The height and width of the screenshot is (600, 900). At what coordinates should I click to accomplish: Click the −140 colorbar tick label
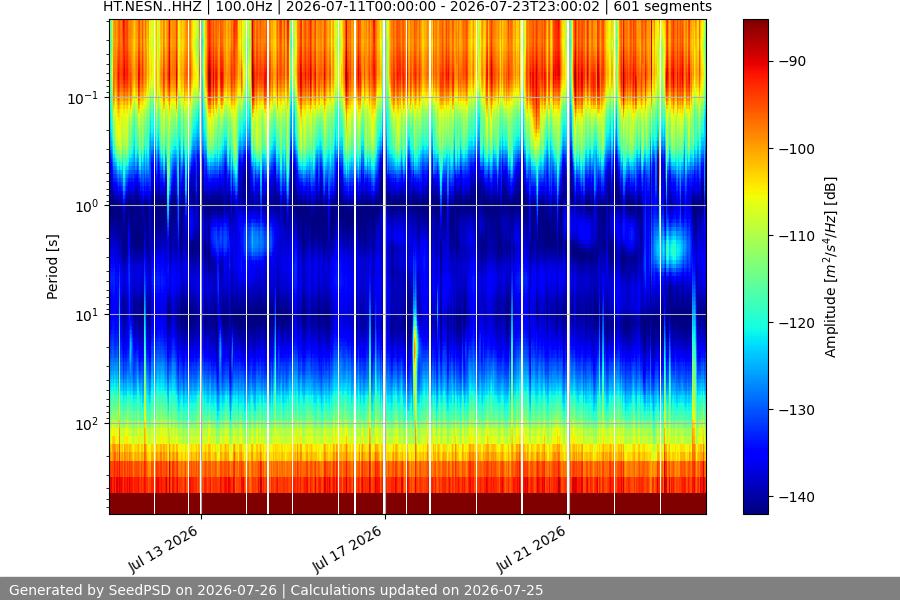(x=797, y=497)
